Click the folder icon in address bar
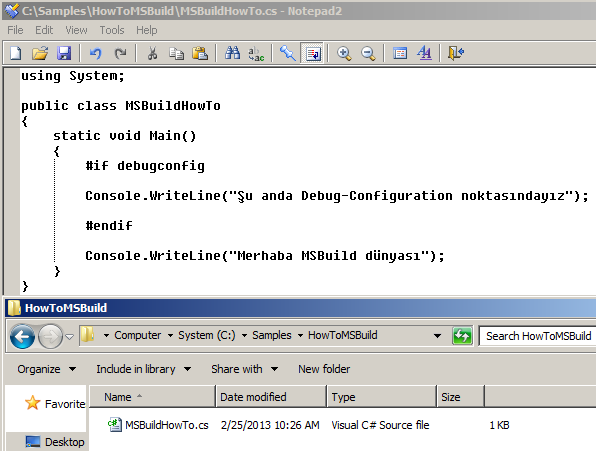Screen dimensions: 596x451 click(88, 335)
